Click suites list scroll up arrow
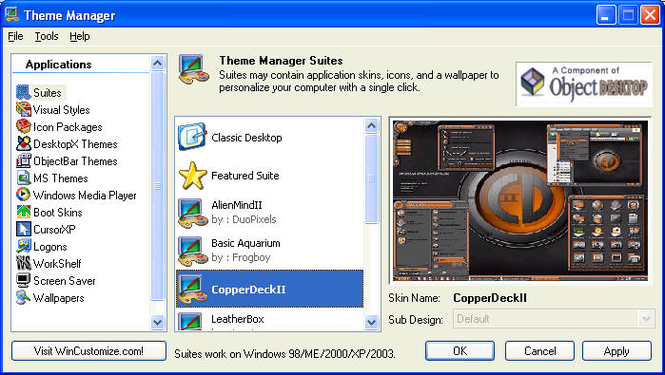Screen dimensions: 665x375 point(371,126)
